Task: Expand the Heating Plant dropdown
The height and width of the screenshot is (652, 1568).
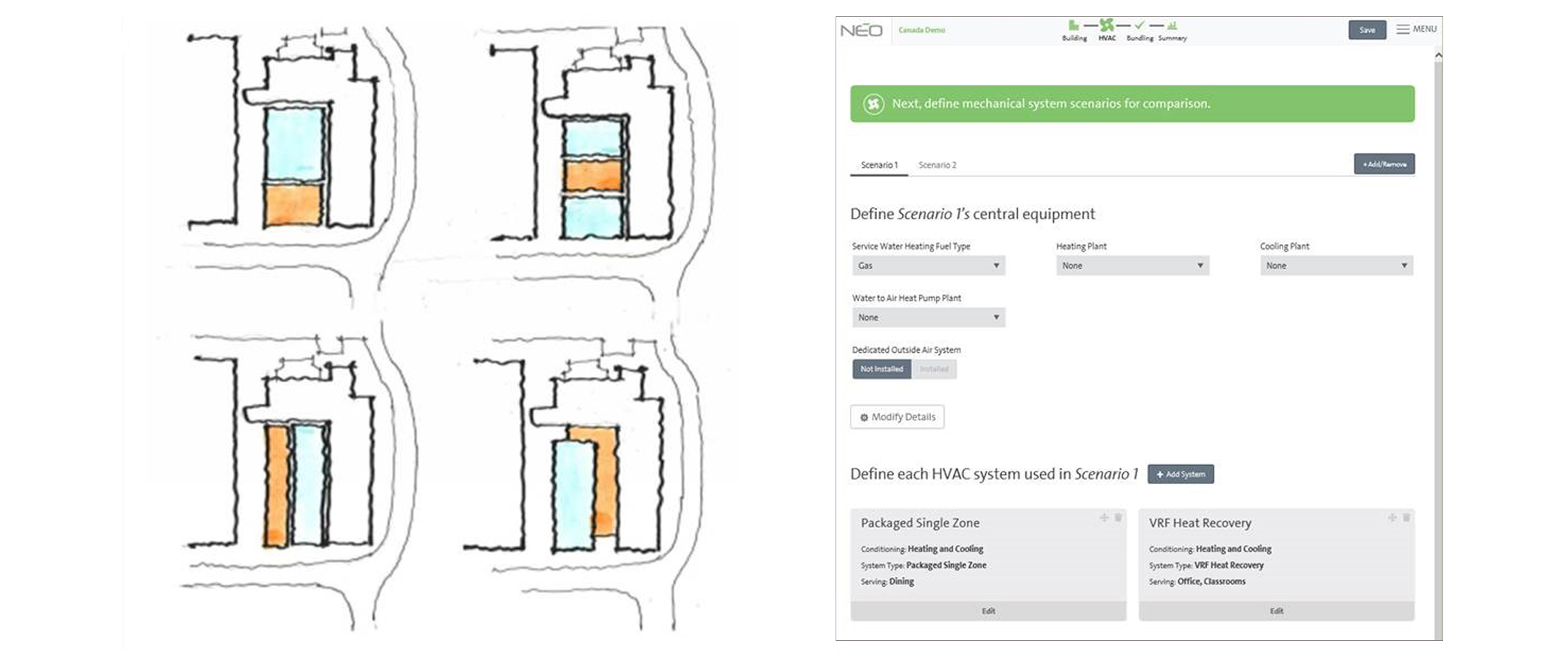Action: tap(1132, 265)
